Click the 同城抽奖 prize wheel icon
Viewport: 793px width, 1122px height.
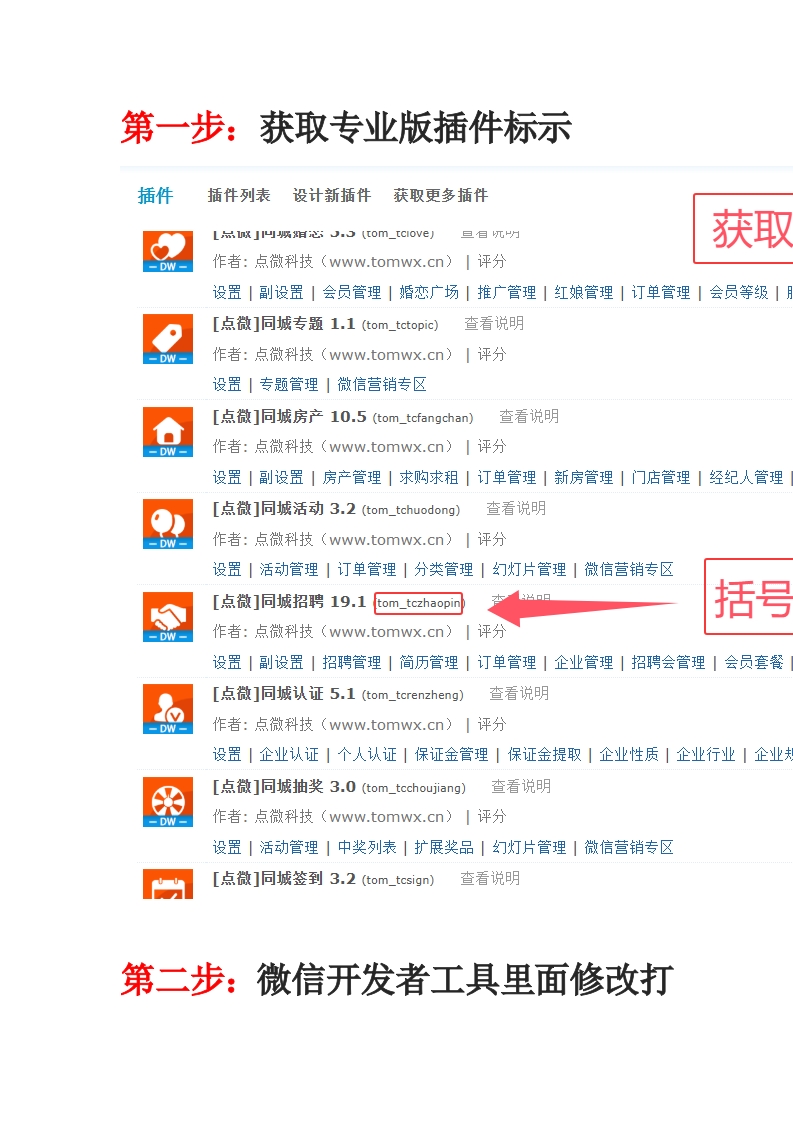click(x=167, y=802)
